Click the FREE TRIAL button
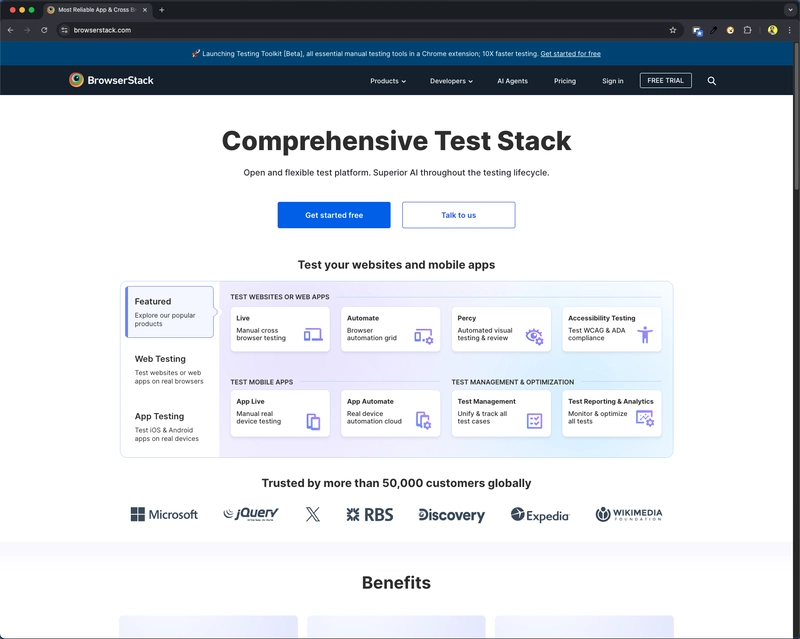This screenshot has width=800, height=639. (665, 80)
